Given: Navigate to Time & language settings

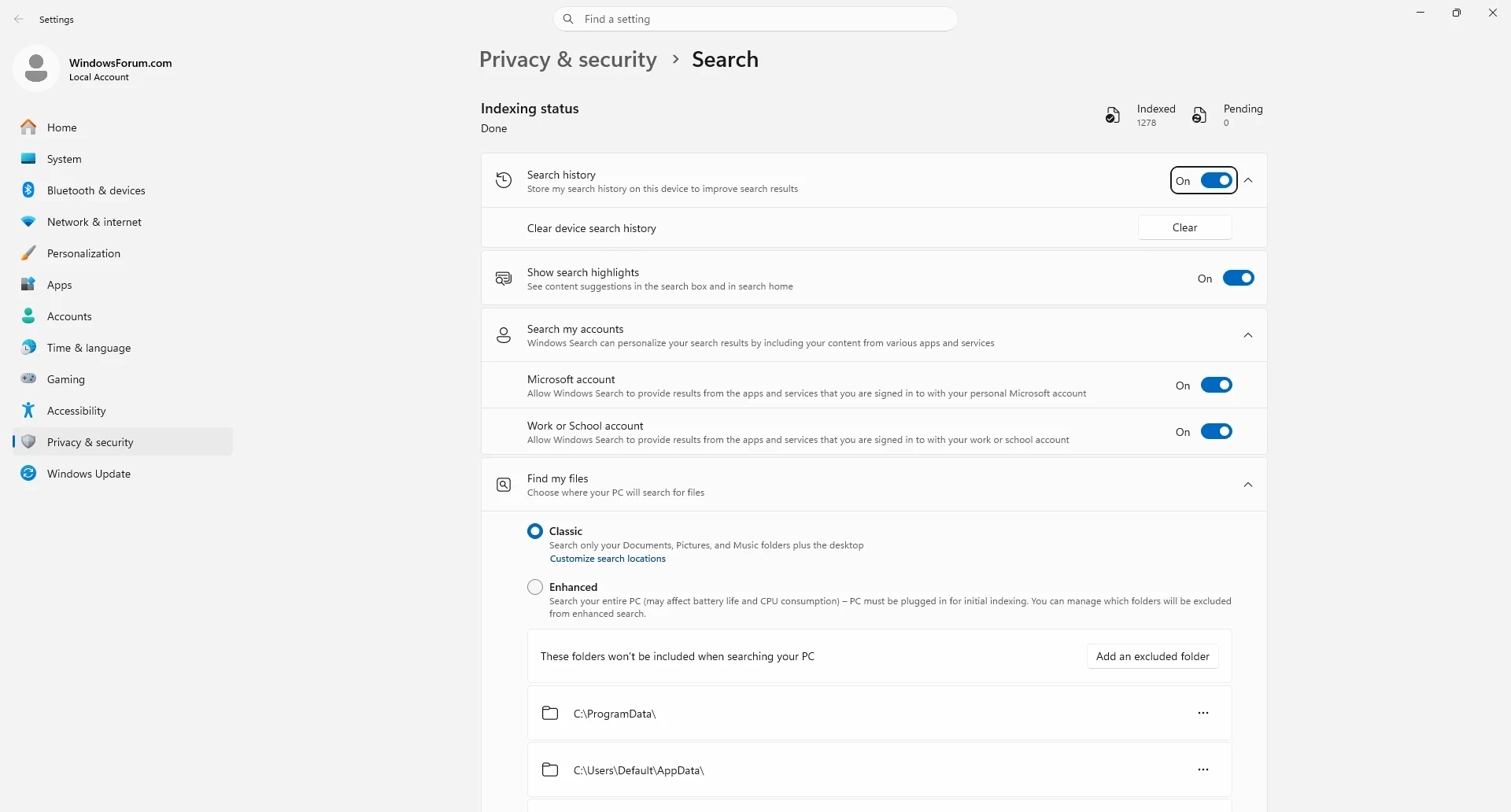Looking at the screenshot, I should tap(123, 347).
